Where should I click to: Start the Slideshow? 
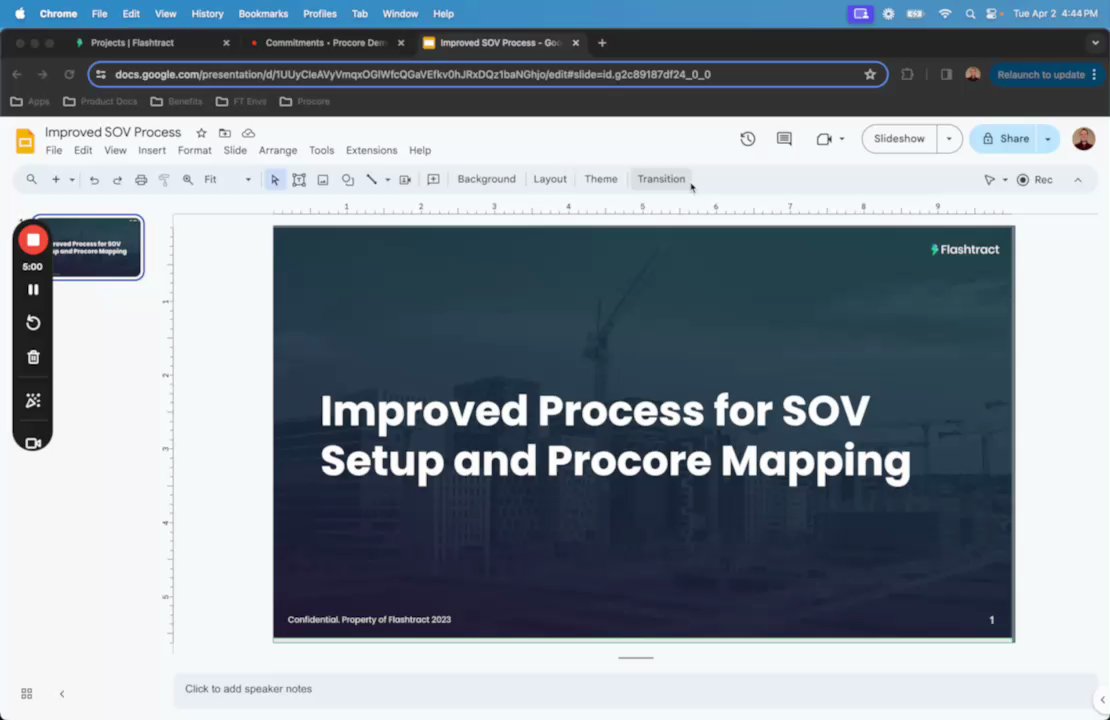click(899, 139)
